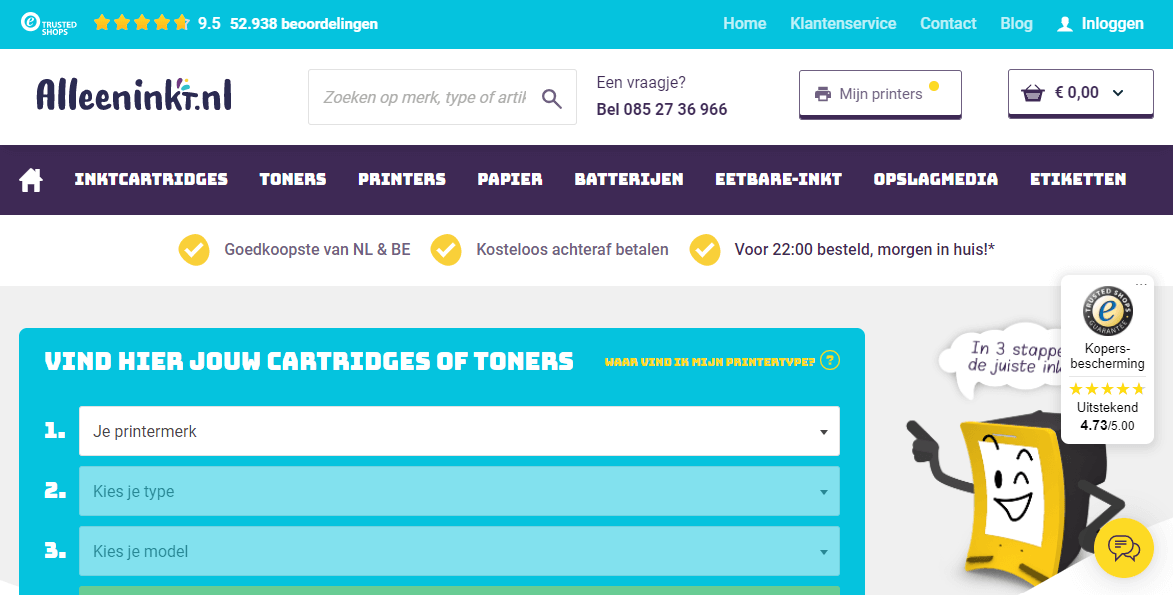Click the 'Goedkoopste van NL & BE' text
Image resolution: width=1173 pixels, height=595 pixels.
pos(317,250)
